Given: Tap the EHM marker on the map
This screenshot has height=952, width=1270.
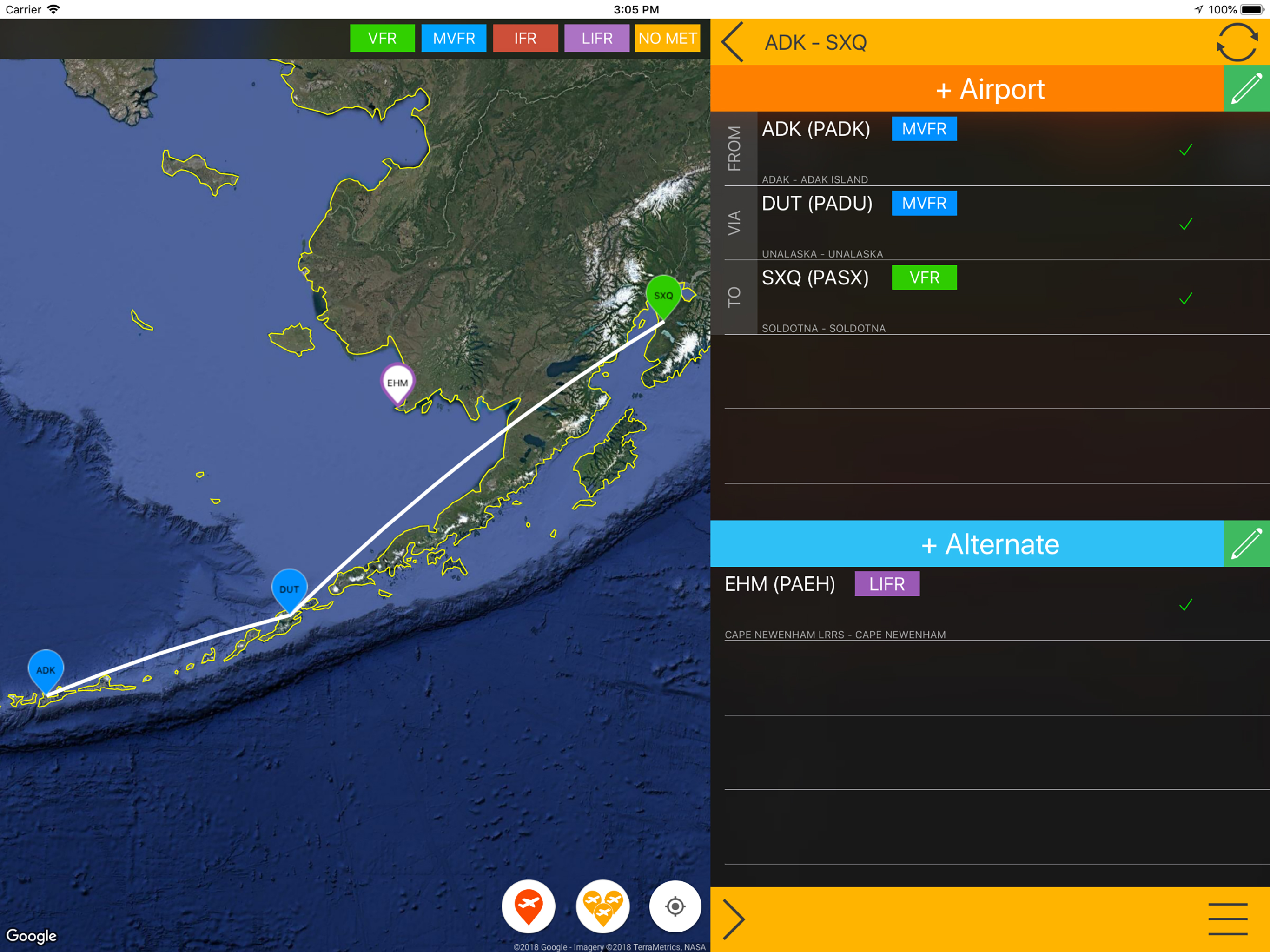Looking at the screenshot, I should (397, 383).
